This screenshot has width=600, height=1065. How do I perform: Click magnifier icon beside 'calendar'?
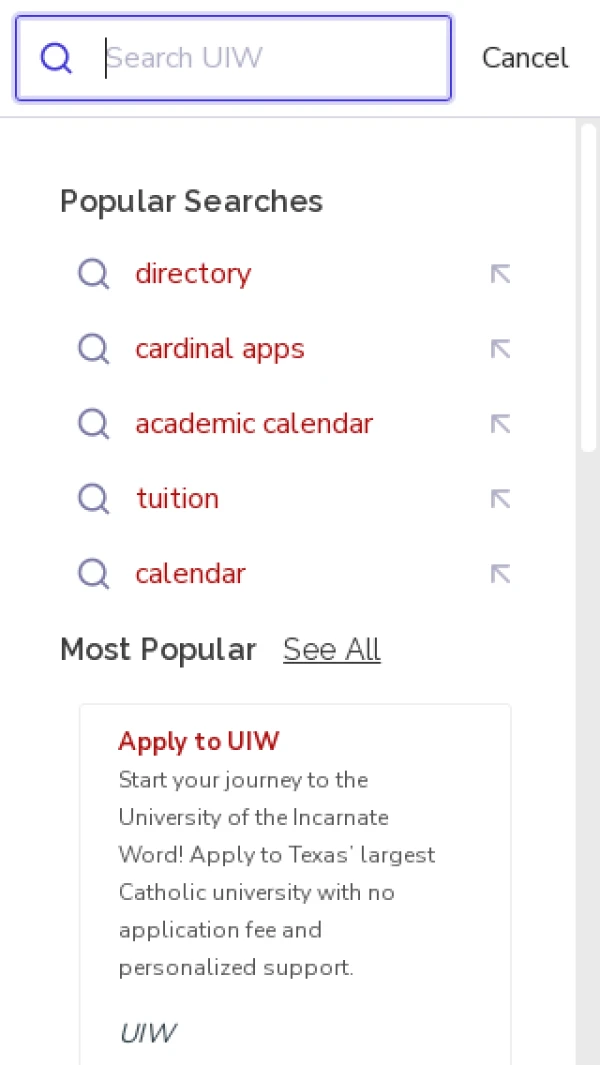[x=94, y=573]
